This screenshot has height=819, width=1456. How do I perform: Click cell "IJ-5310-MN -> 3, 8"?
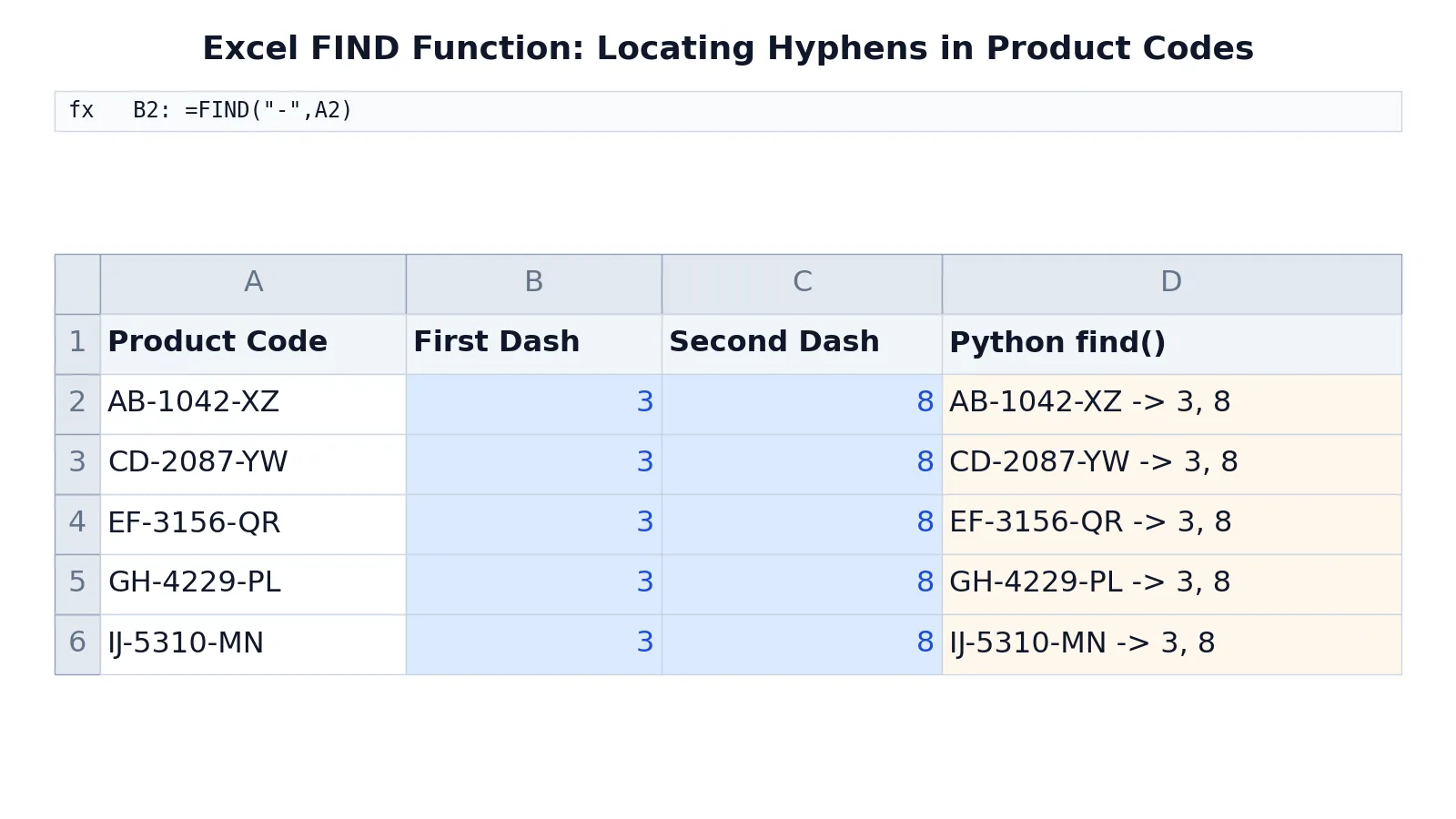pyautogui.click(x=1171, y=644)
